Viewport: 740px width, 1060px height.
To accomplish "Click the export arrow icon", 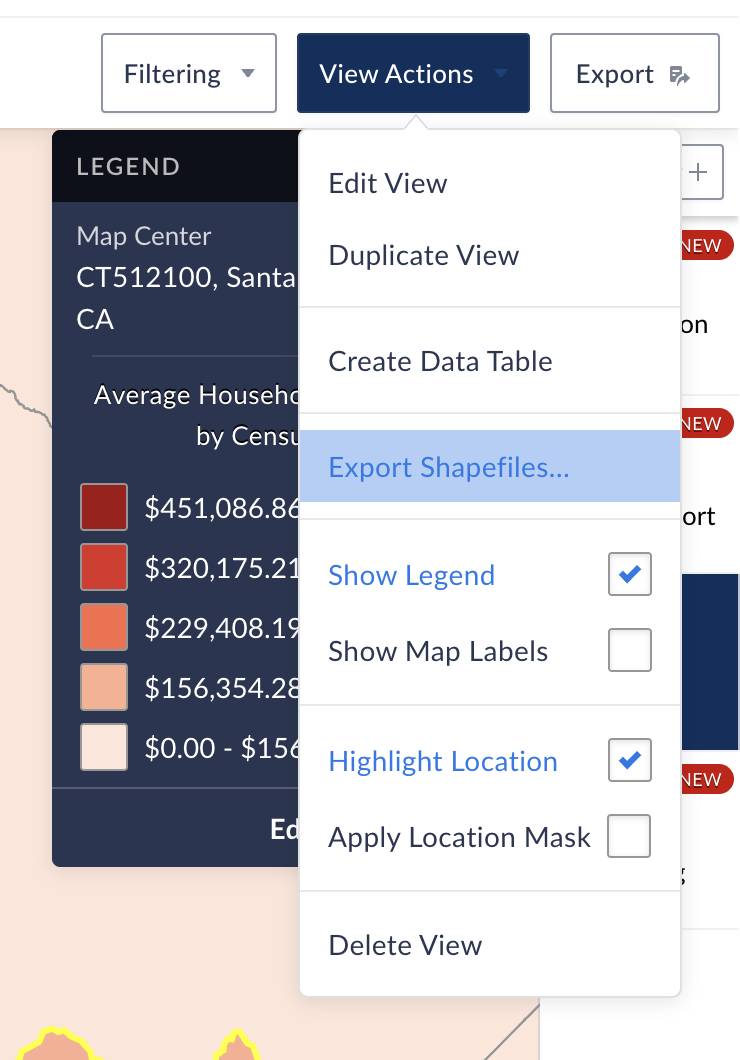I will (679, 75).
